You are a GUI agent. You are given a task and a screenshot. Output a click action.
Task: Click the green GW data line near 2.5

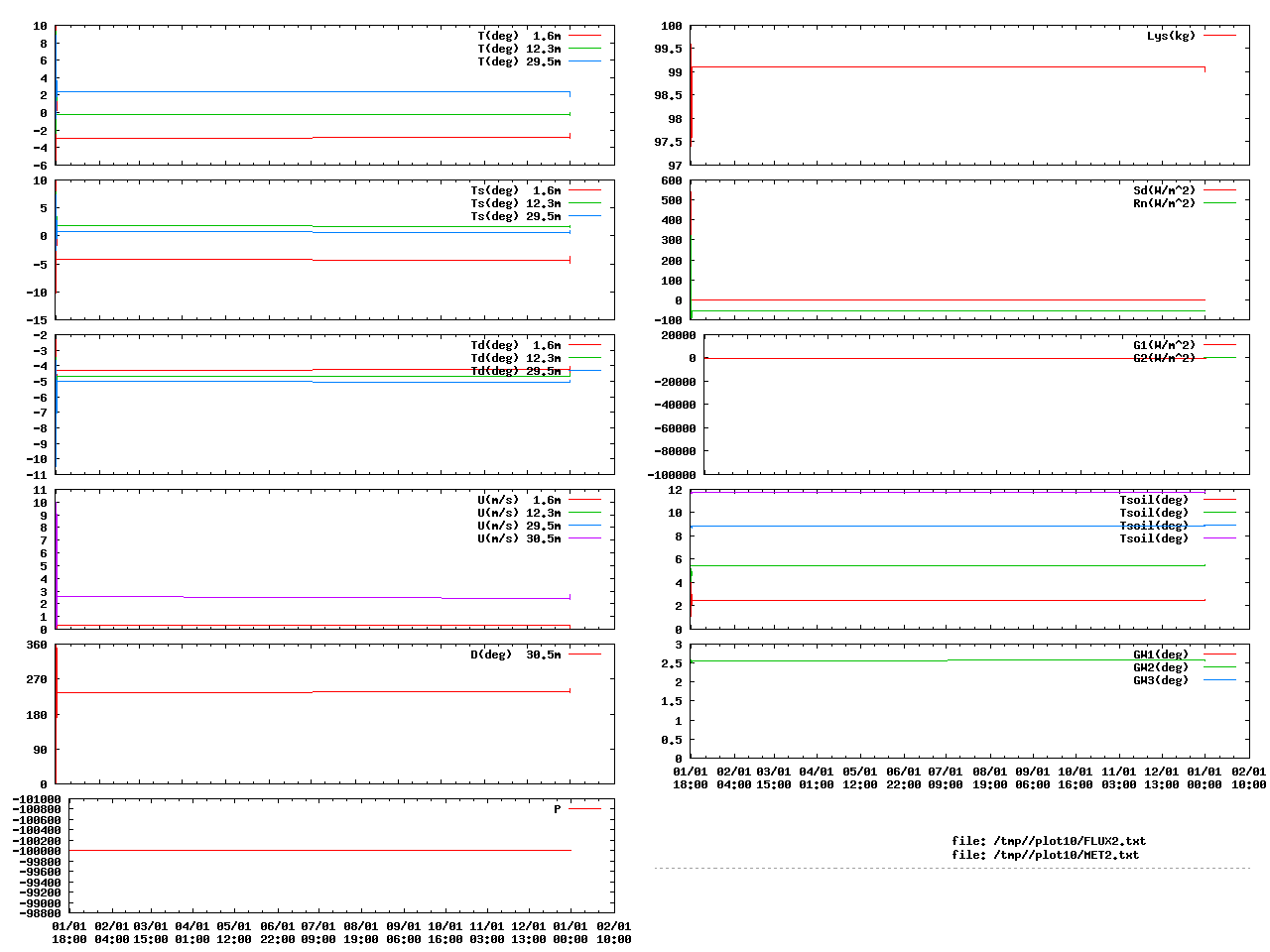[x=948, y=660]
